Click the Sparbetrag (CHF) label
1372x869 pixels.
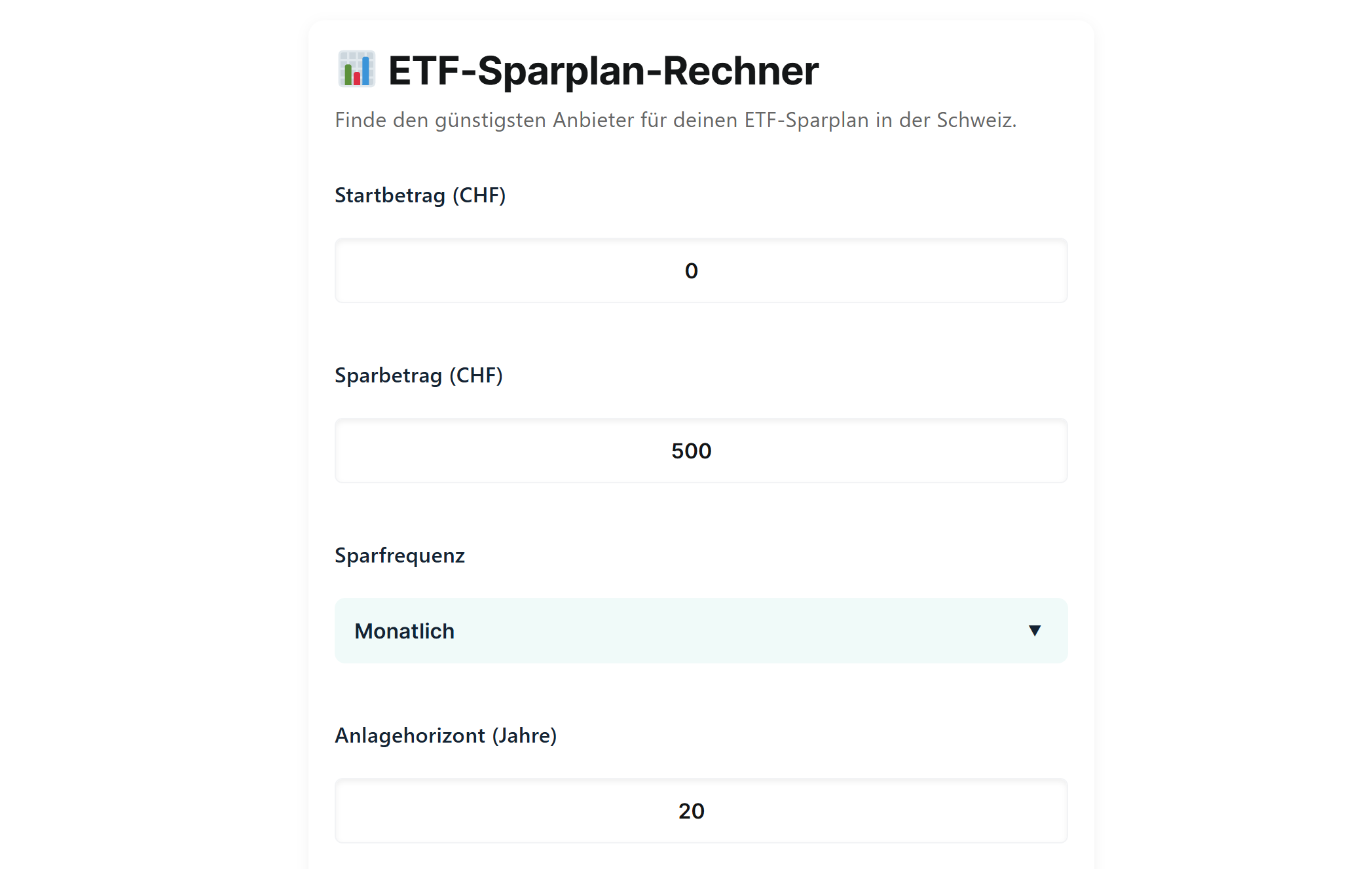[418, 375]
